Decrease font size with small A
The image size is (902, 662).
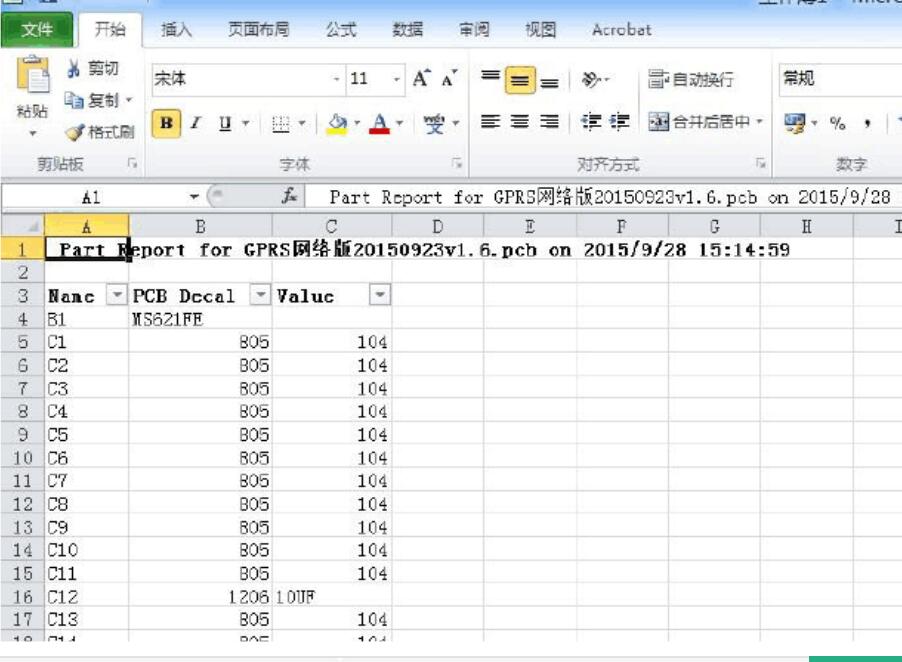point(449,79)
